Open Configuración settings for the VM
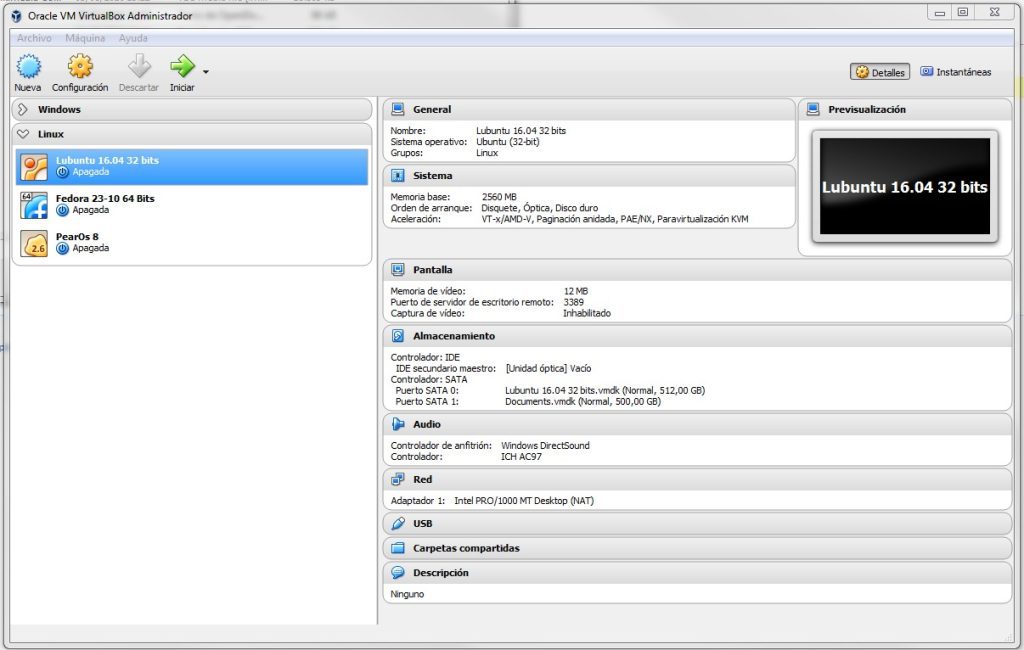The height and width of the screenshot is (650, 1024). pos(79,70)
